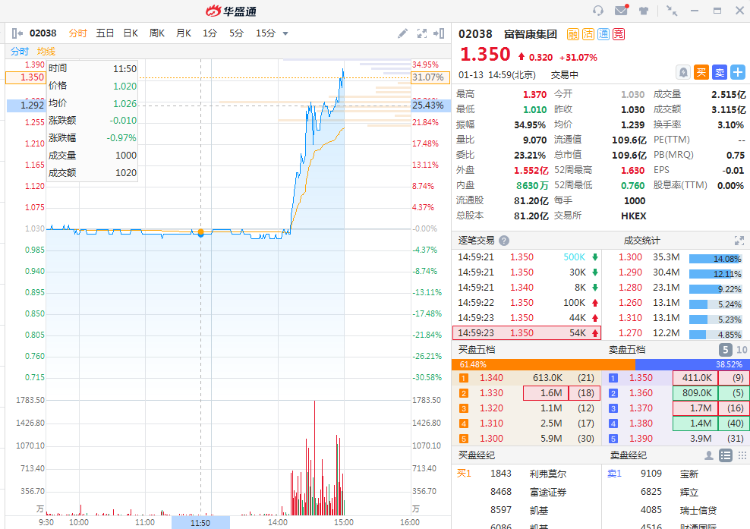Screen dimensions: 750x529
Task: Switch broker queue to list view icon
Action: point(726,455)
